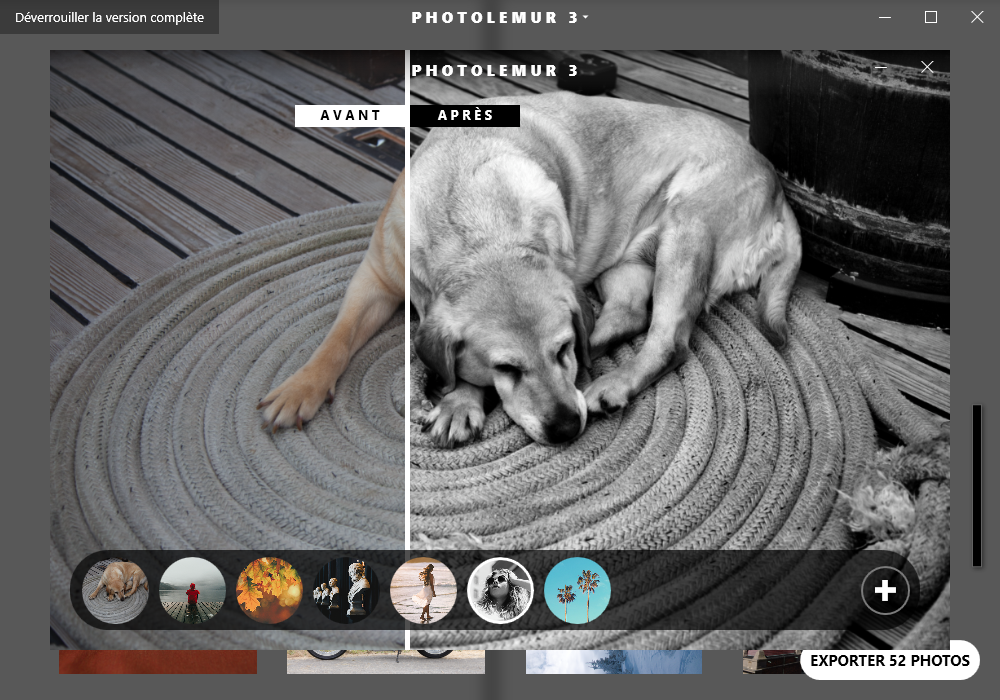Screen dimensions: 1000x700
Task: Select the sleeping dog sample thumbnail
Action: pyautogui.click(x=115, y=590)
